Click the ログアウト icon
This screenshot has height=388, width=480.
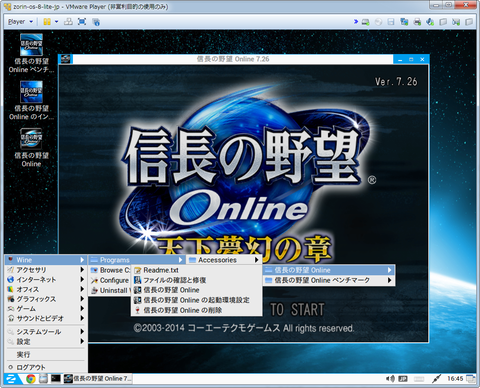[11, 367]
